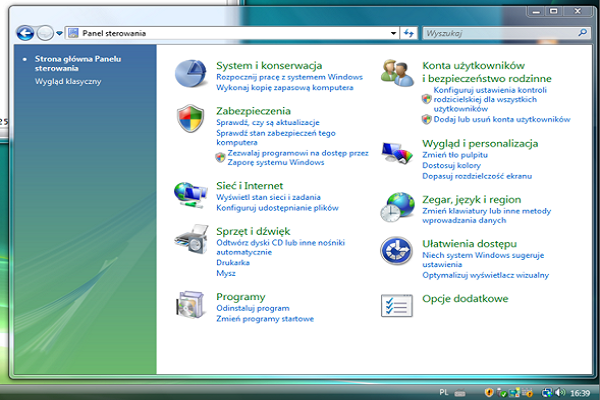Click the Mysz link
This screenshot has height=400, width=600.
(x=226, y=273)
